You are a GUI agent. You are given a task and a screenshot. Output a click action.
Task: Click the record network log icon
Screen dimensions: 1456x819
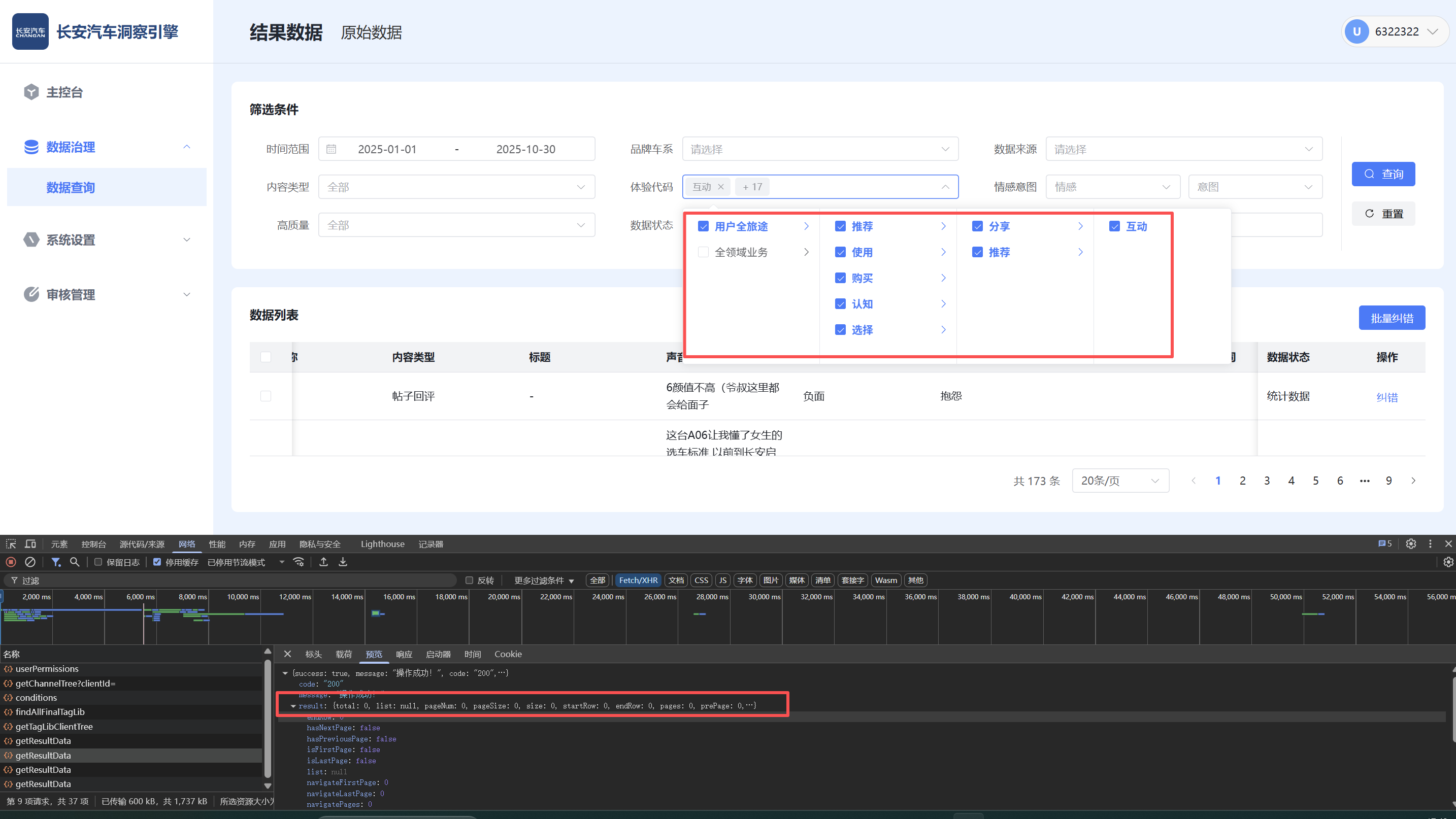tap(11, 562)
